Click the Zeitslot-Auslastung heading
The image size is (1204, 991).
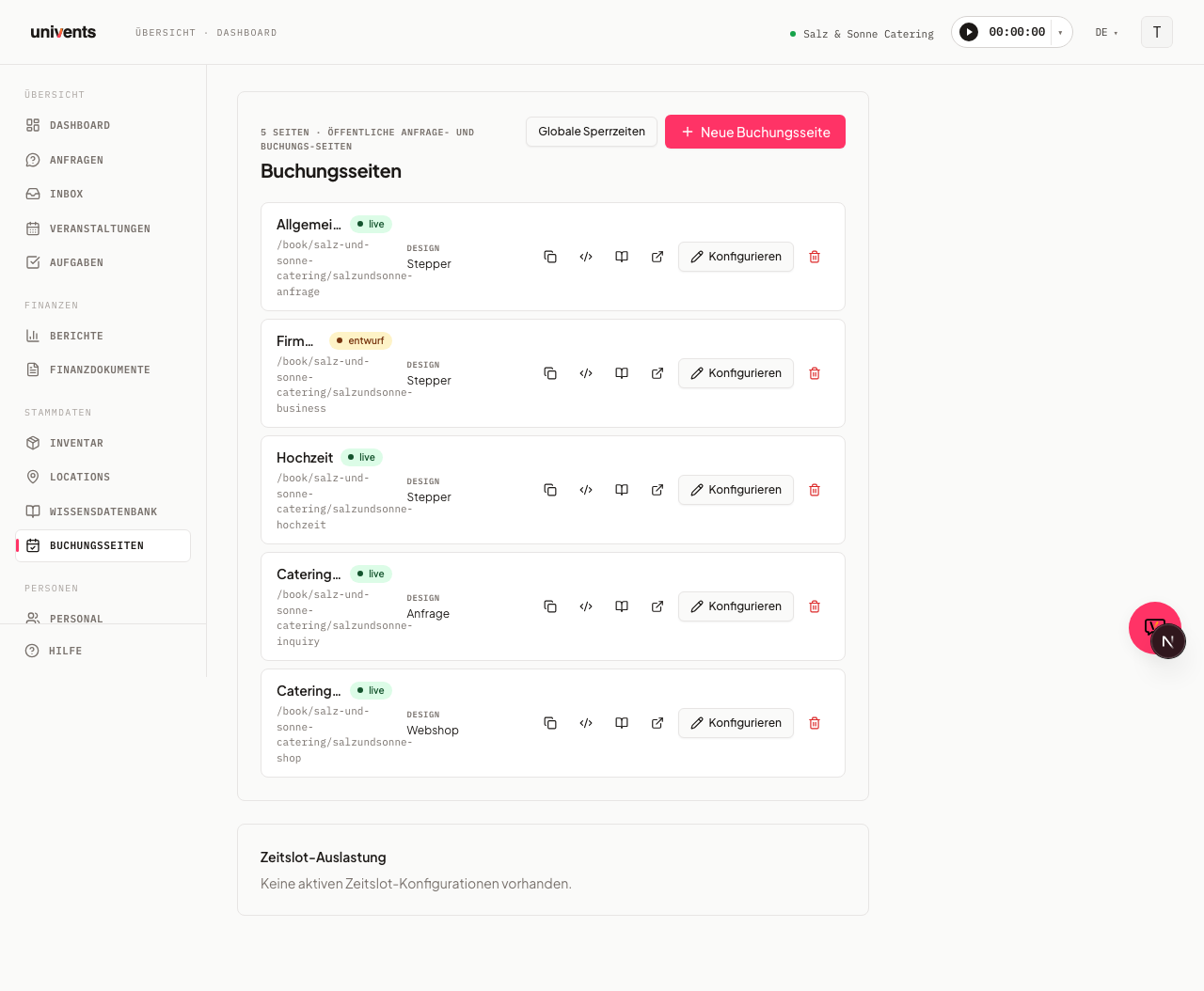pyautogui.click(x=324, y=857)
